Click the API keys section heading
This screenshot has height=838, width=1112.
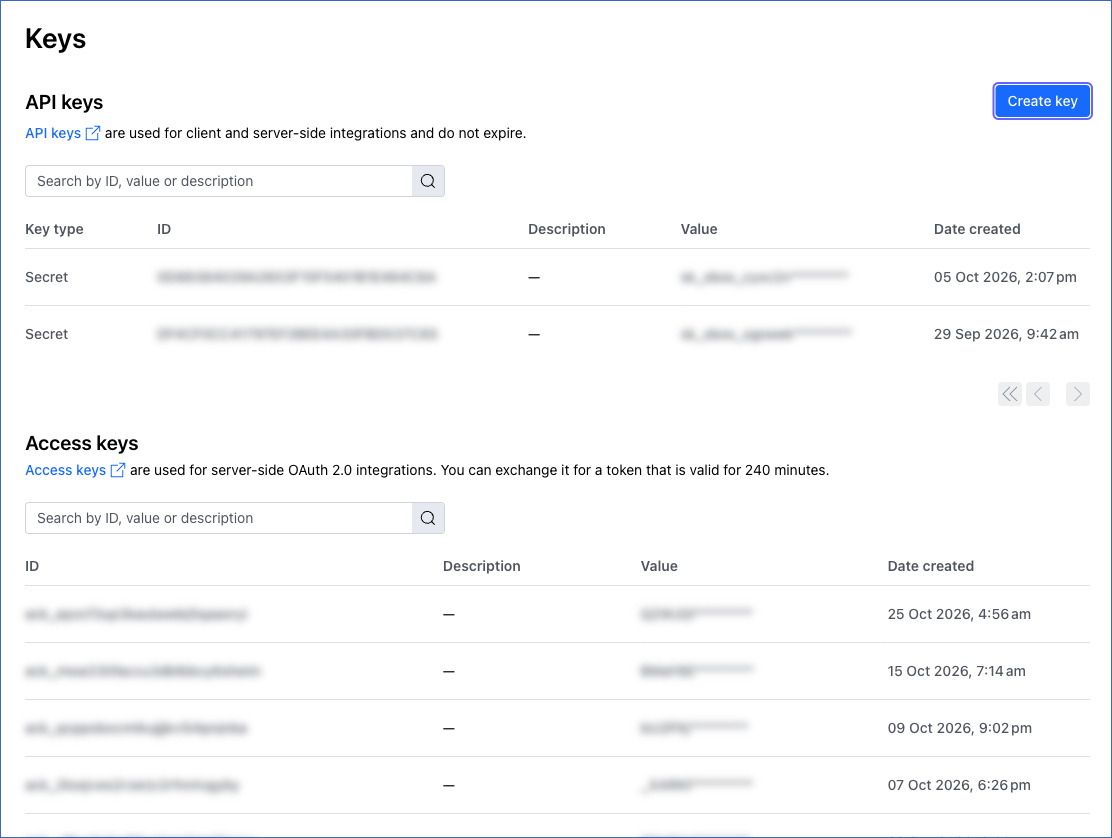click(x=64, y=102)
